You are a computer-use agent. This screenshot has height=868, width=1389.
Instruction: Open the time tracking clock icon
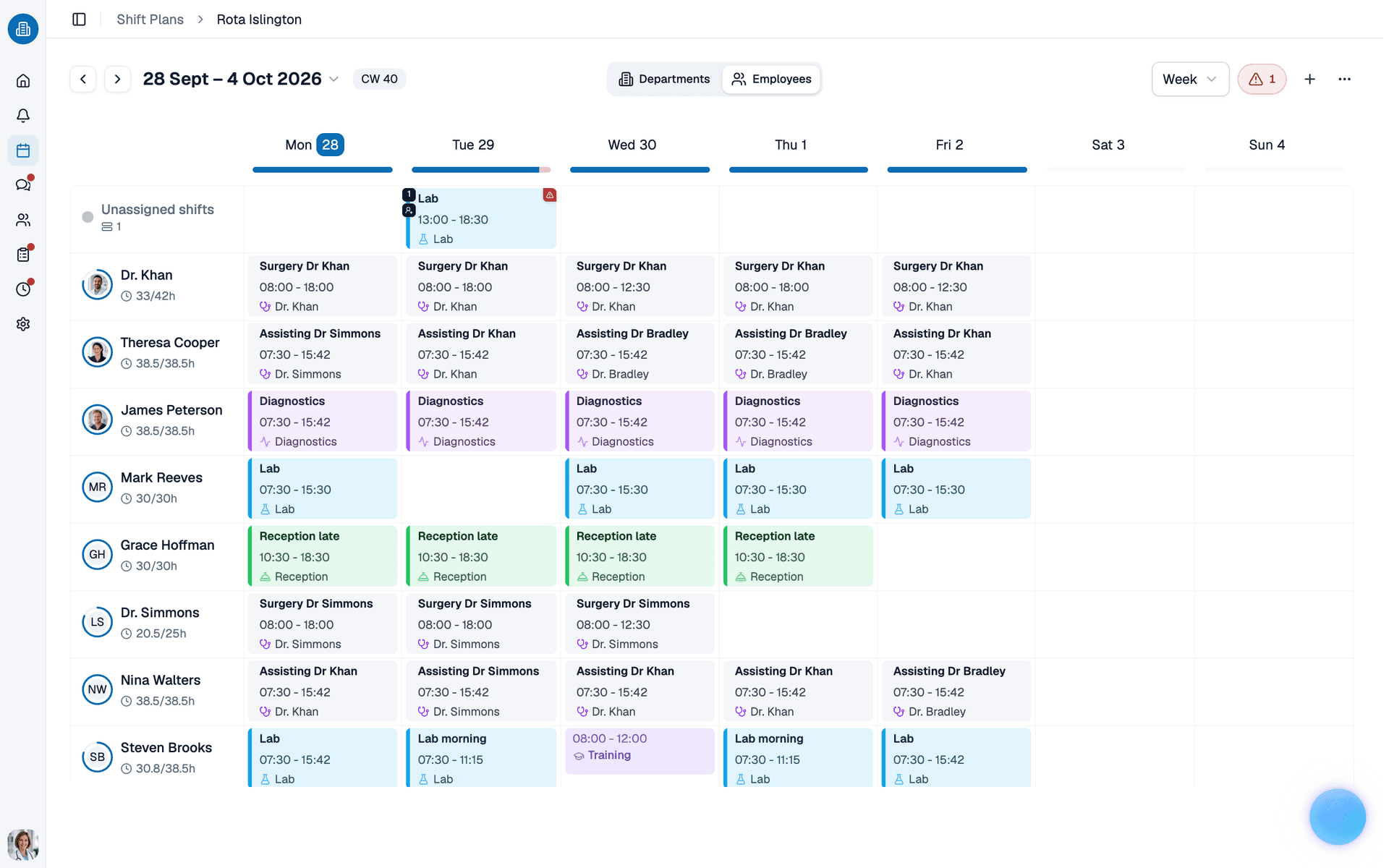23,289
